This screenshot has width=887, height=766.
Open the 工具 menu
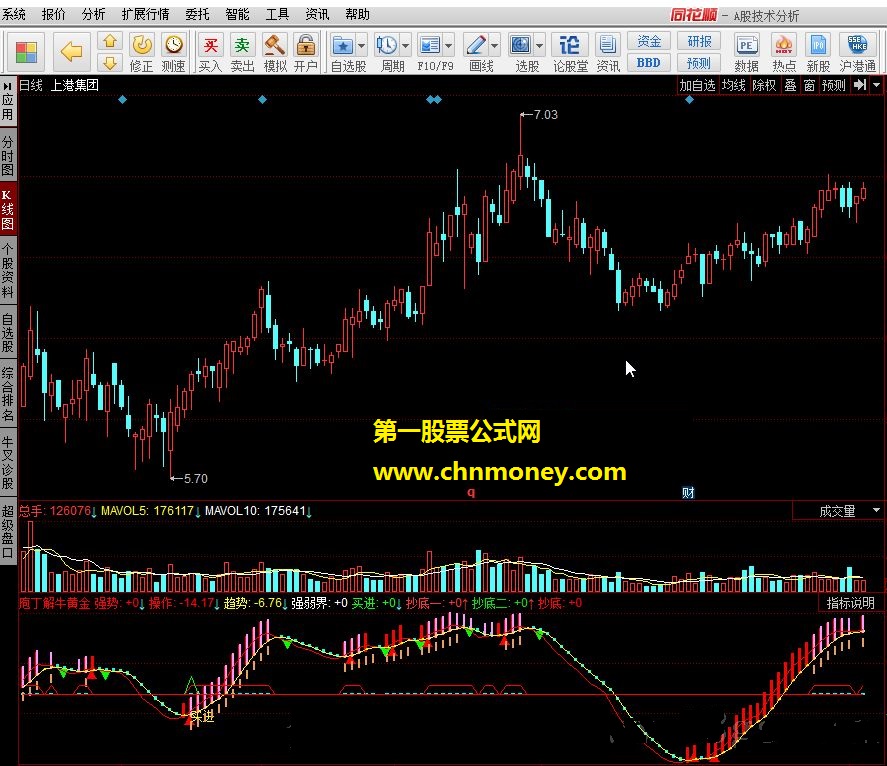[277, 14]
